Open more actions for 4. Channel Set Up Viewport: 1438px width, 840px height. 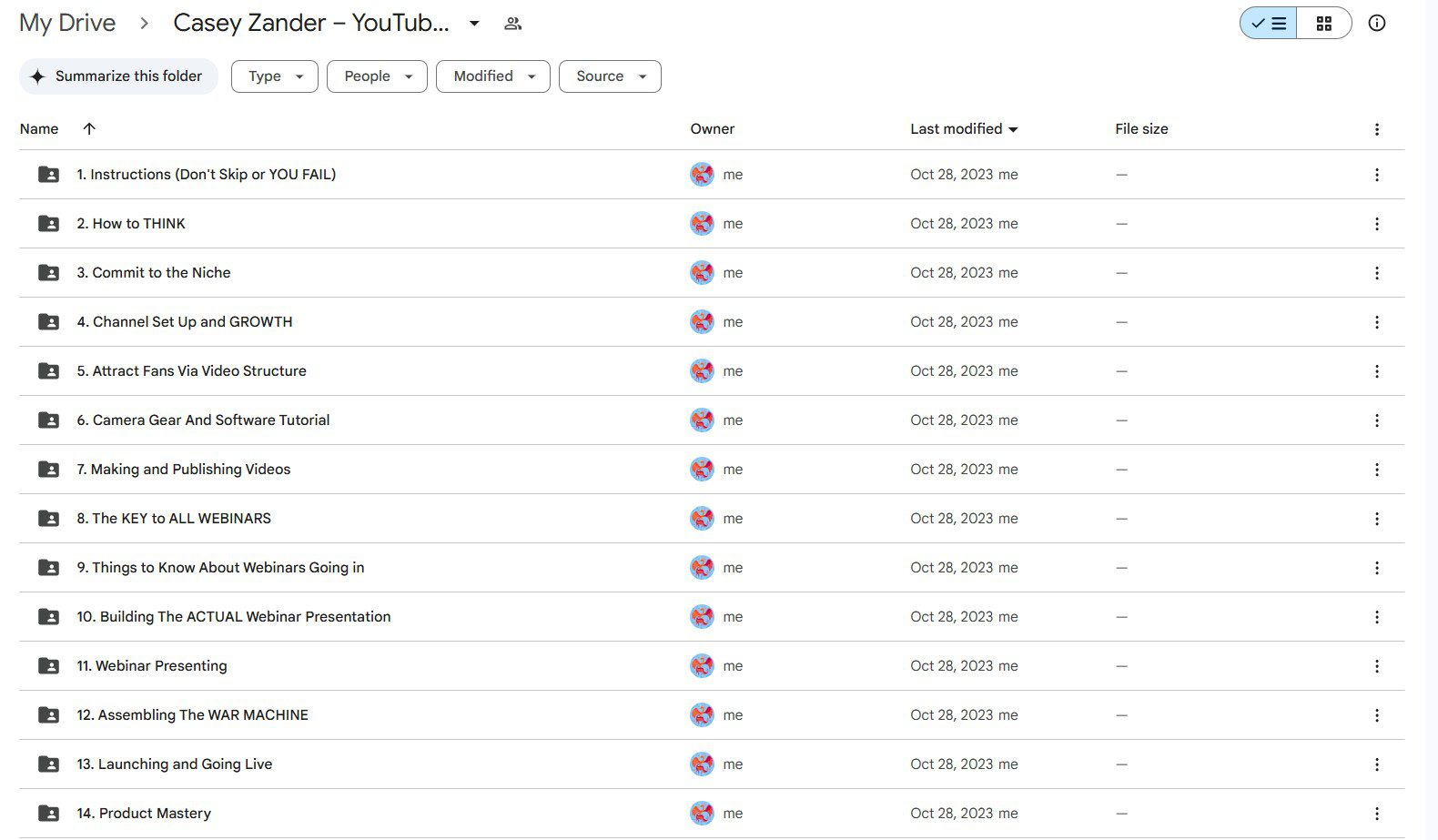1377,322
